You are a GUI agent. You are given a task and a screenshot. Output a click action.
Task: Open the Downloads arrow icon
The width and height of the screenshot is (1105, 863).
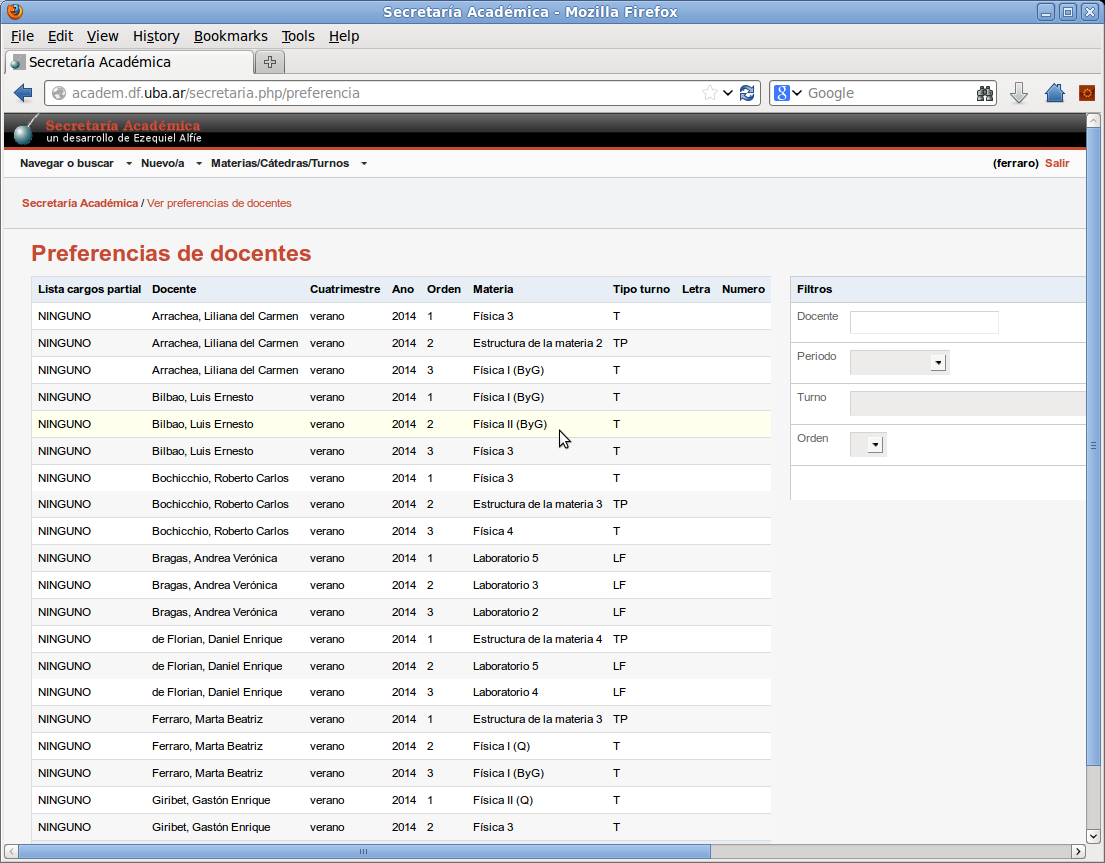pos(1018,93)
